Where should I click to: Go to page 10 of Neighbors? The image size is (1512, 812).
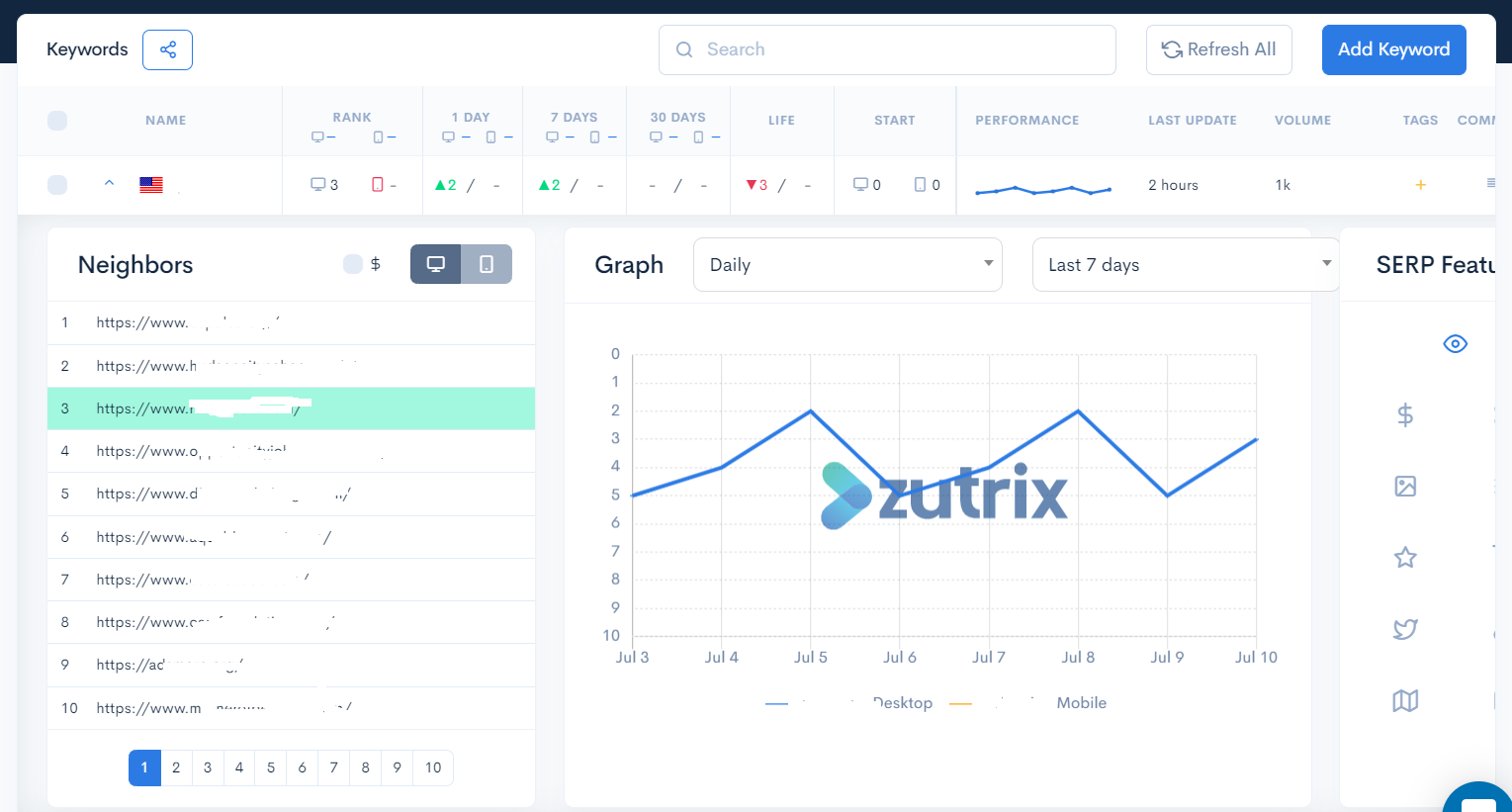[433, 767]
